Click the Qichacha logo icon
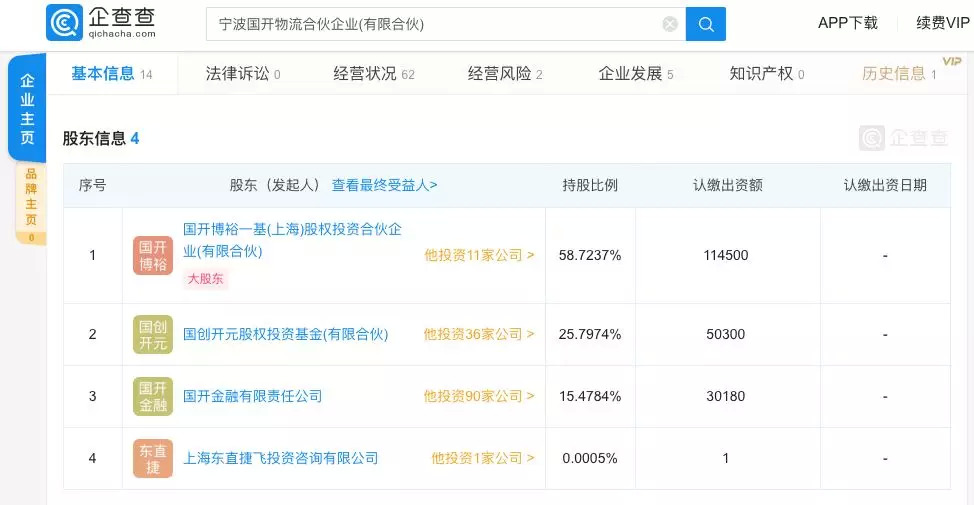This screenshot has width=974, height=505. (x=64, y=22)
